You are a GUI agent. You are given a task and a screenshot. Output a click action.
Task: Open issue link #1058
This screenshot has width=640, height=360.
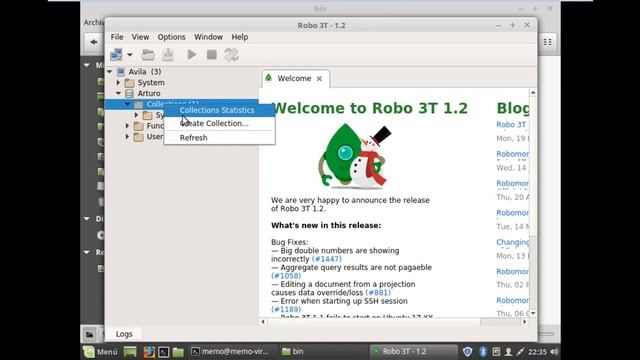click(x=286, y=276)
